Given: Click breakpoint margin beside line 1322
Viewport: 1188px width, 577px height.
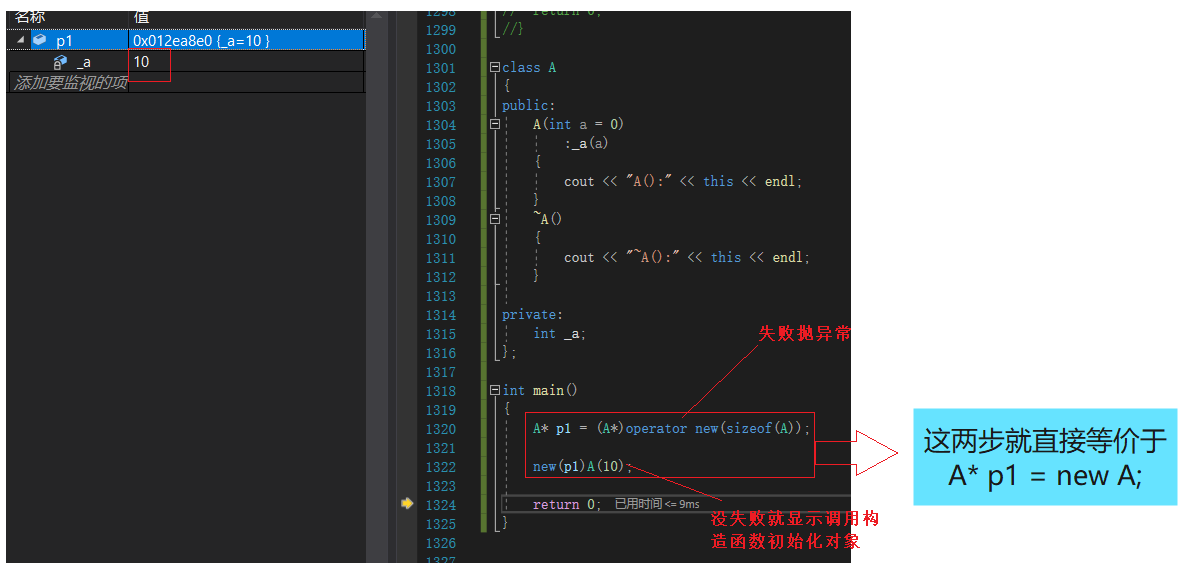Looking at the screenshot, I should pos(407,467).
